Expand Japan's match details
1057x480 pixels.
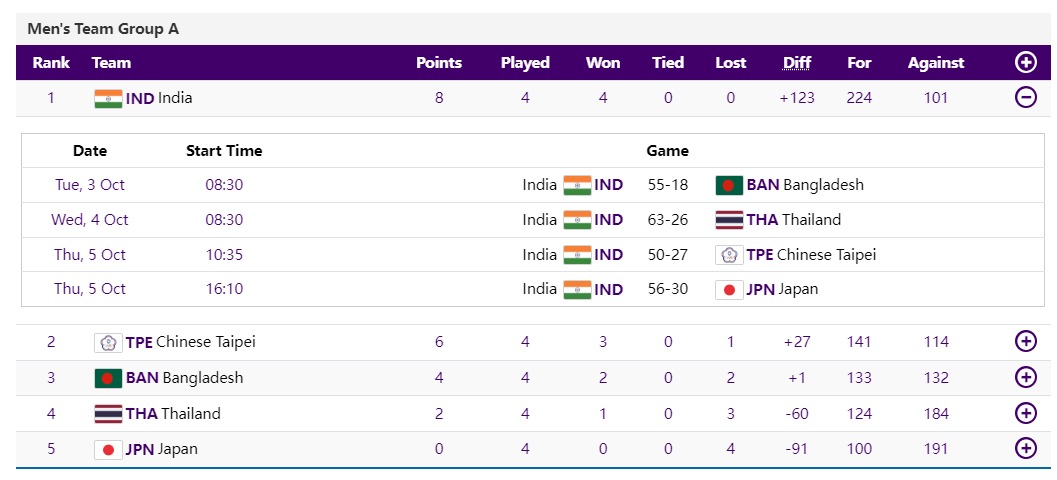pos(1025,449)
